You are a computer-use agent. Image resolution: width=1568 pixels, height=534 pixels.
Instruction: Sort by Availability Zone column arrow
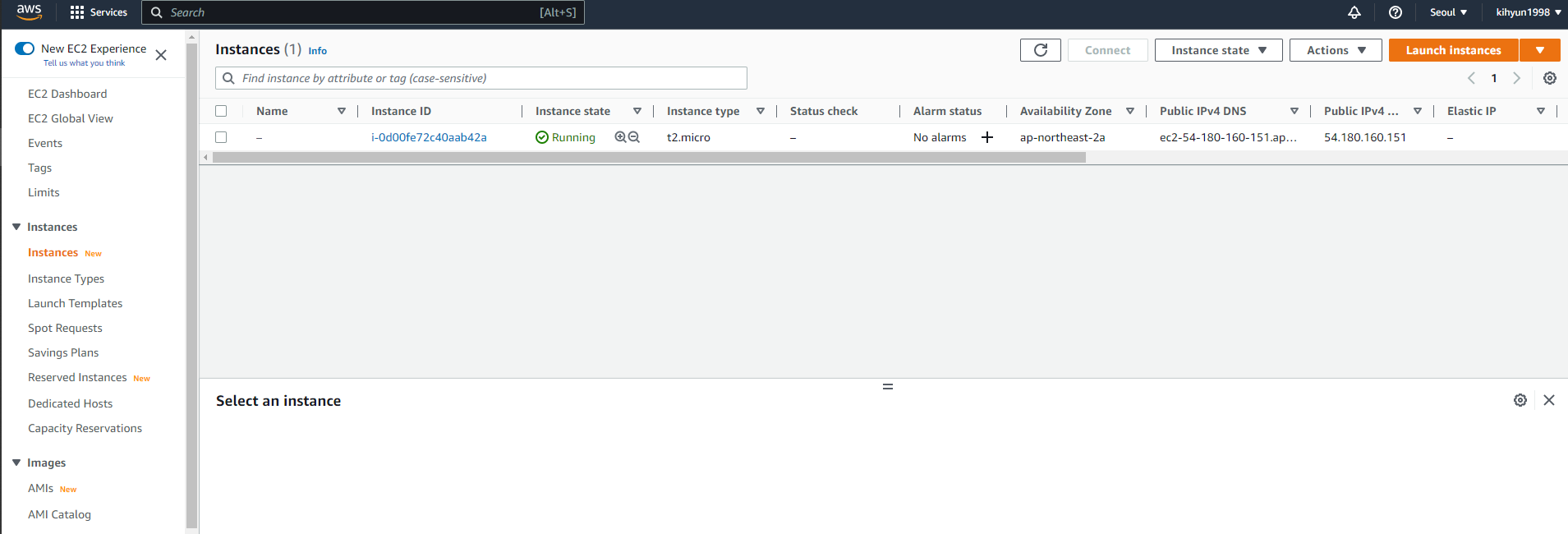[x=1130, y=111]
